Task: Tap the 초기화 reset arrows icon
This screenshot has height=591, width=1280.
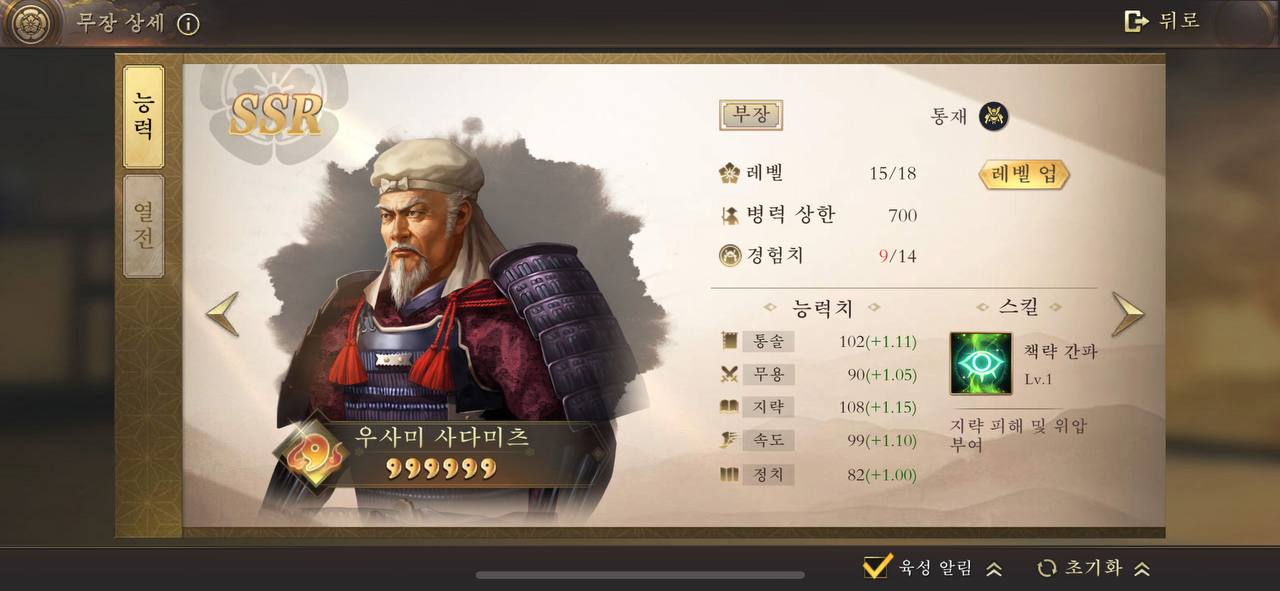Action: 1047,568
